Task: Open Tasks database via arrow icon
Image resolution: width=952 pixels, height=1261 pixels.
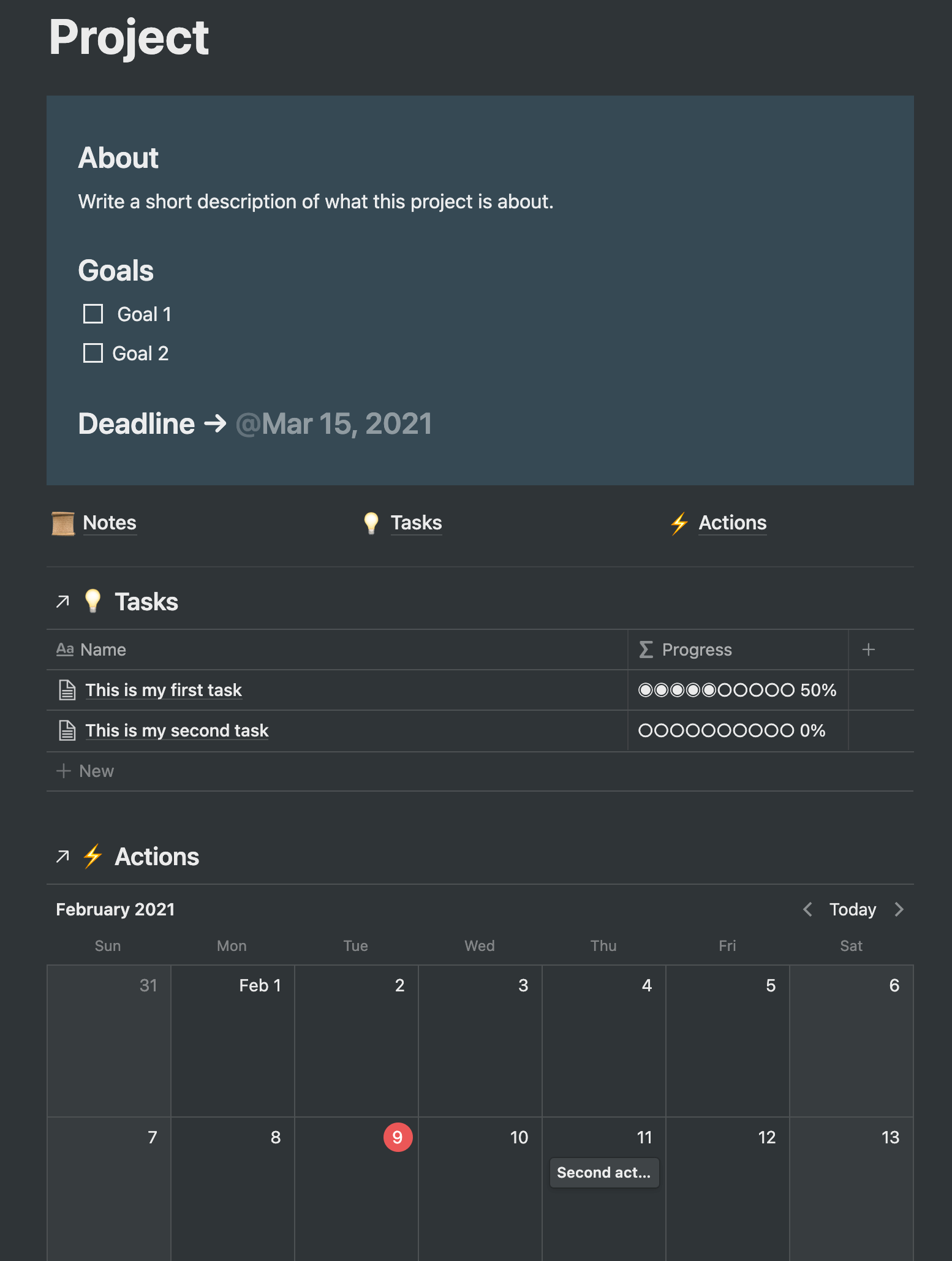Action: [x=62, y=602]
